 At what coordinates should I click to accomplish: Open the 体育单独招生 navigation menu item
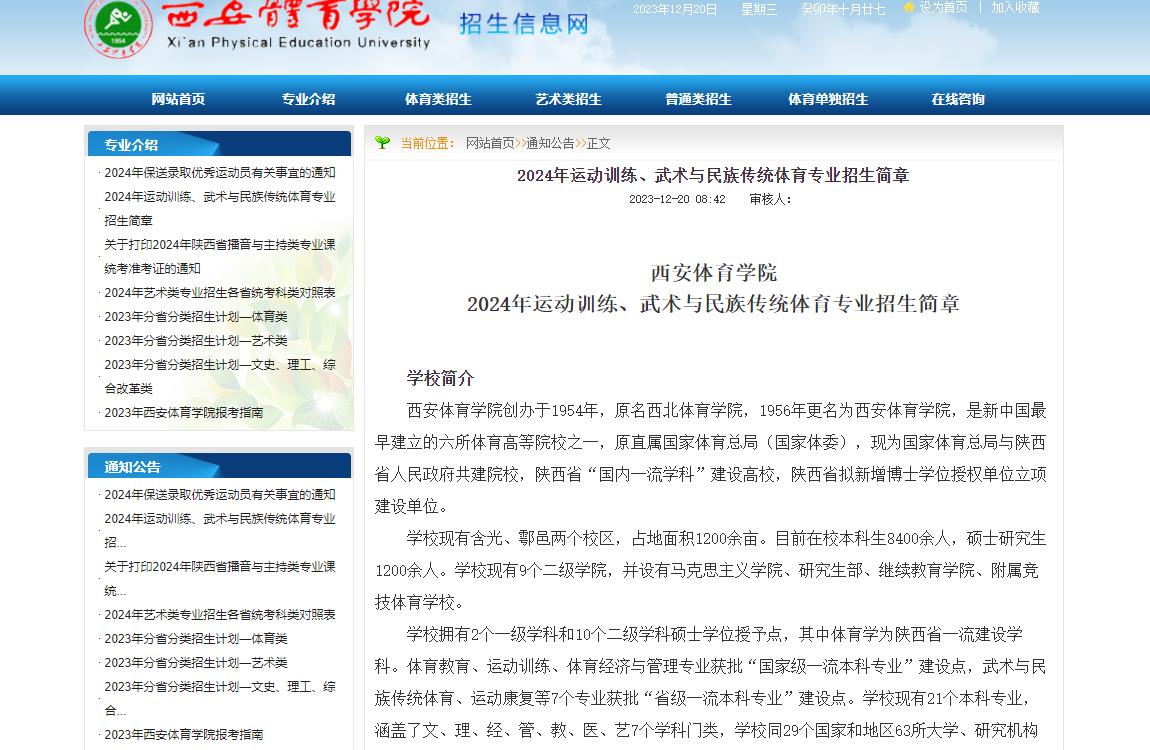[828, 99]
